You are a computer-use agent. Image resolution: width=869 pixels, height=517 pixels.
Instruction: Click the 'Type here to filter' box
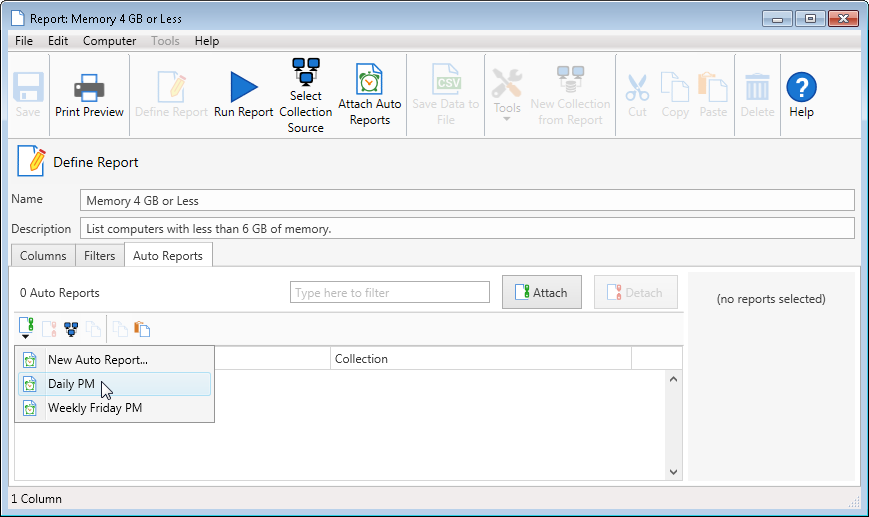click(x=390, y=293)
